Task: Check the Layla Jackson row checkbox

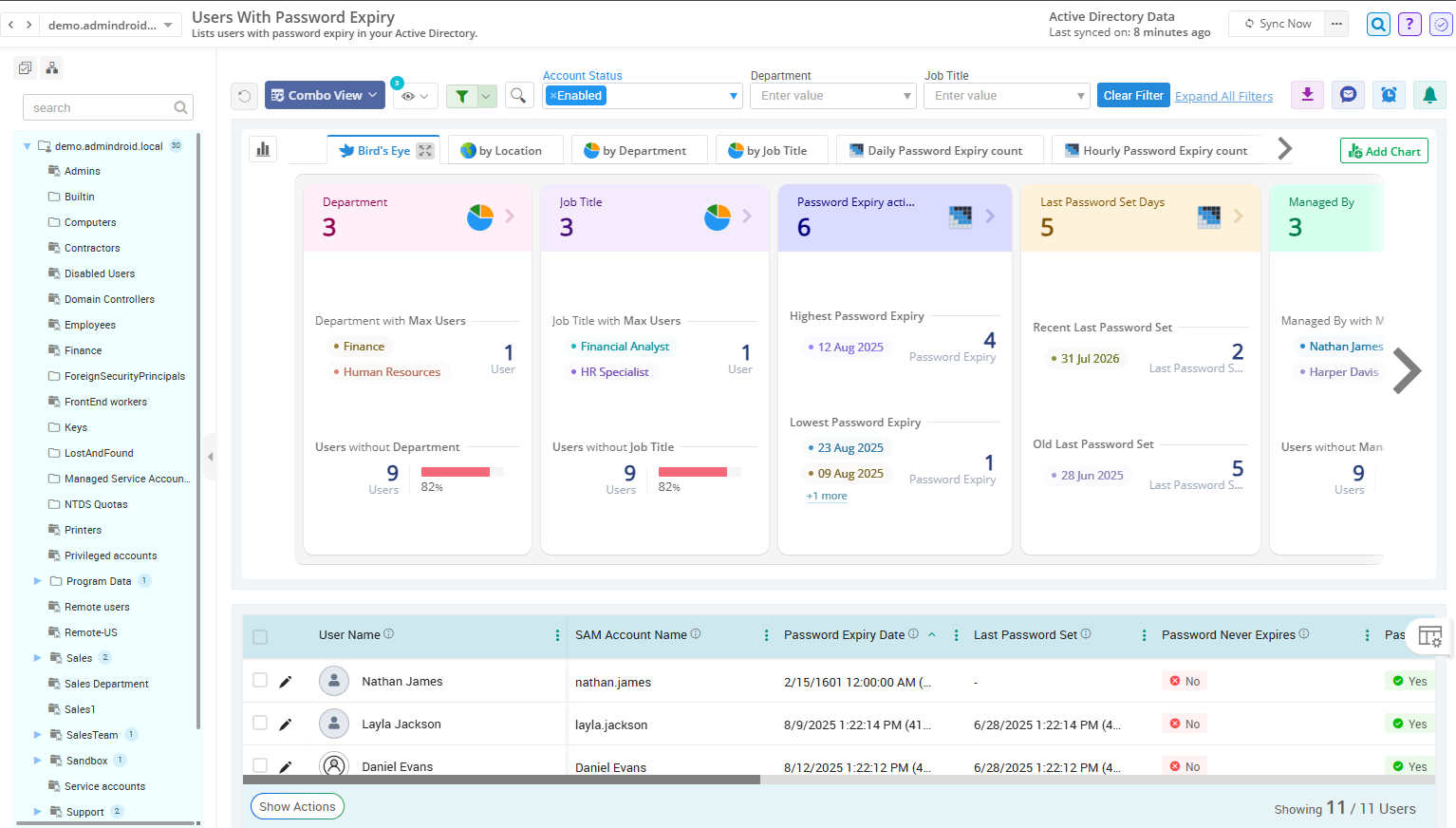Action: [260, 723]
